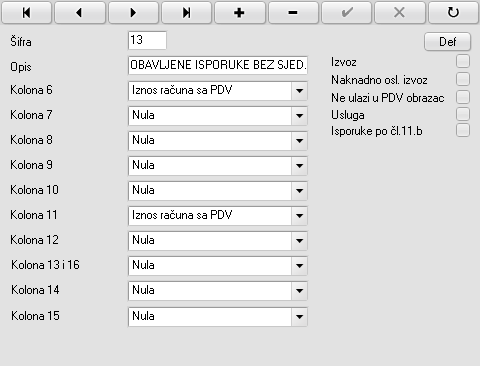This screenshot has width=480, height=366.
Task: Delete current record with minus button
Action: pos(293,12)
